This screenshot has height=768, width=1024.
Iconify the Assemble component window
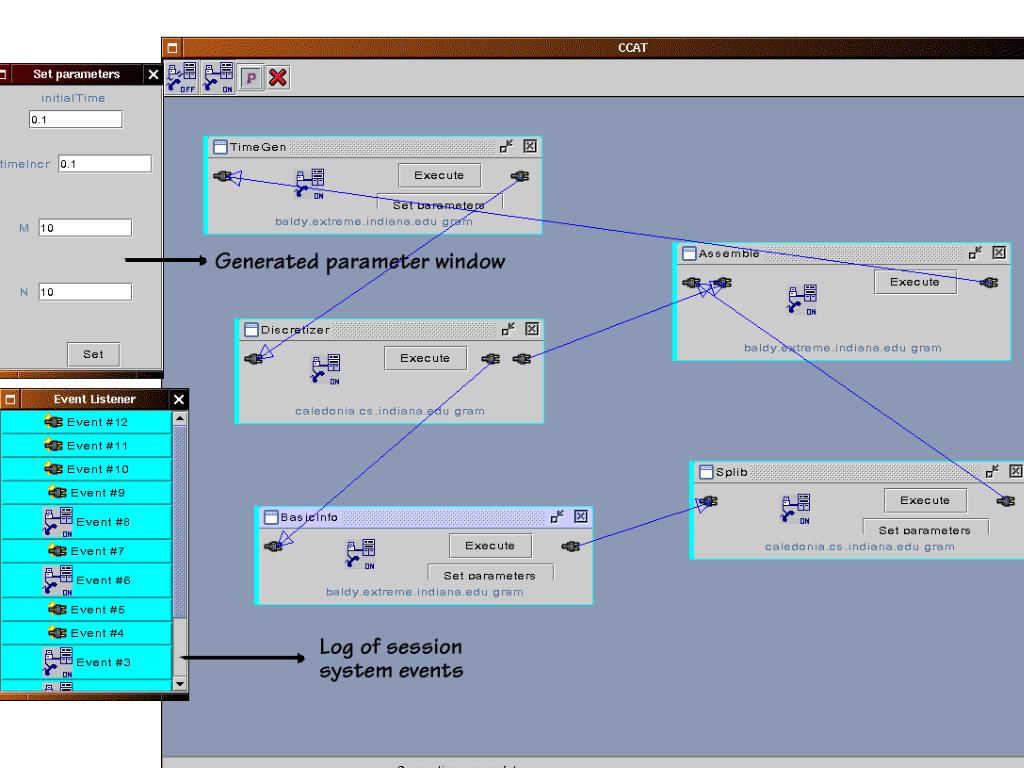tap(975, 253)
